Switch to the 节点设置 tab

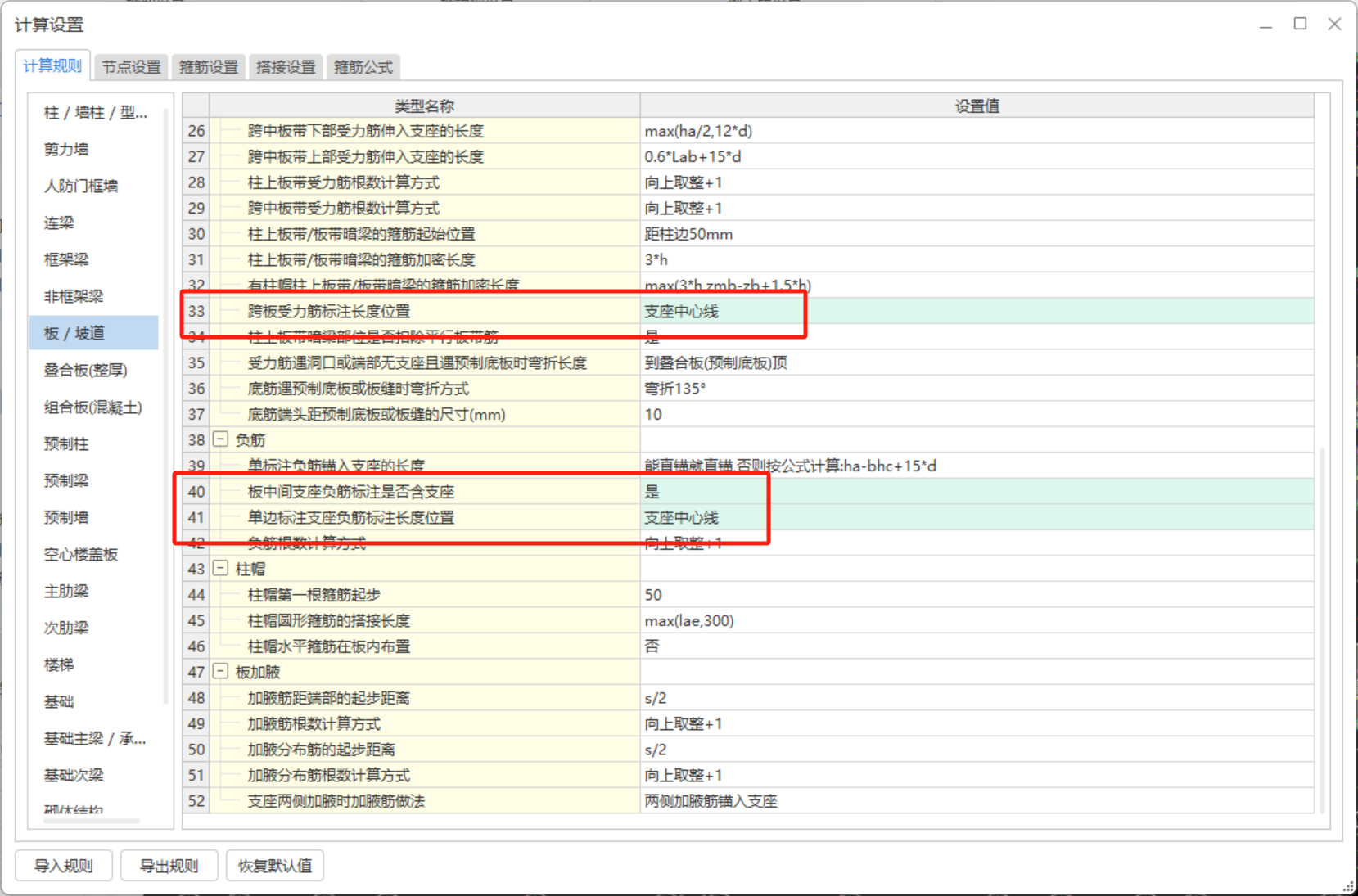pos(131,67)
